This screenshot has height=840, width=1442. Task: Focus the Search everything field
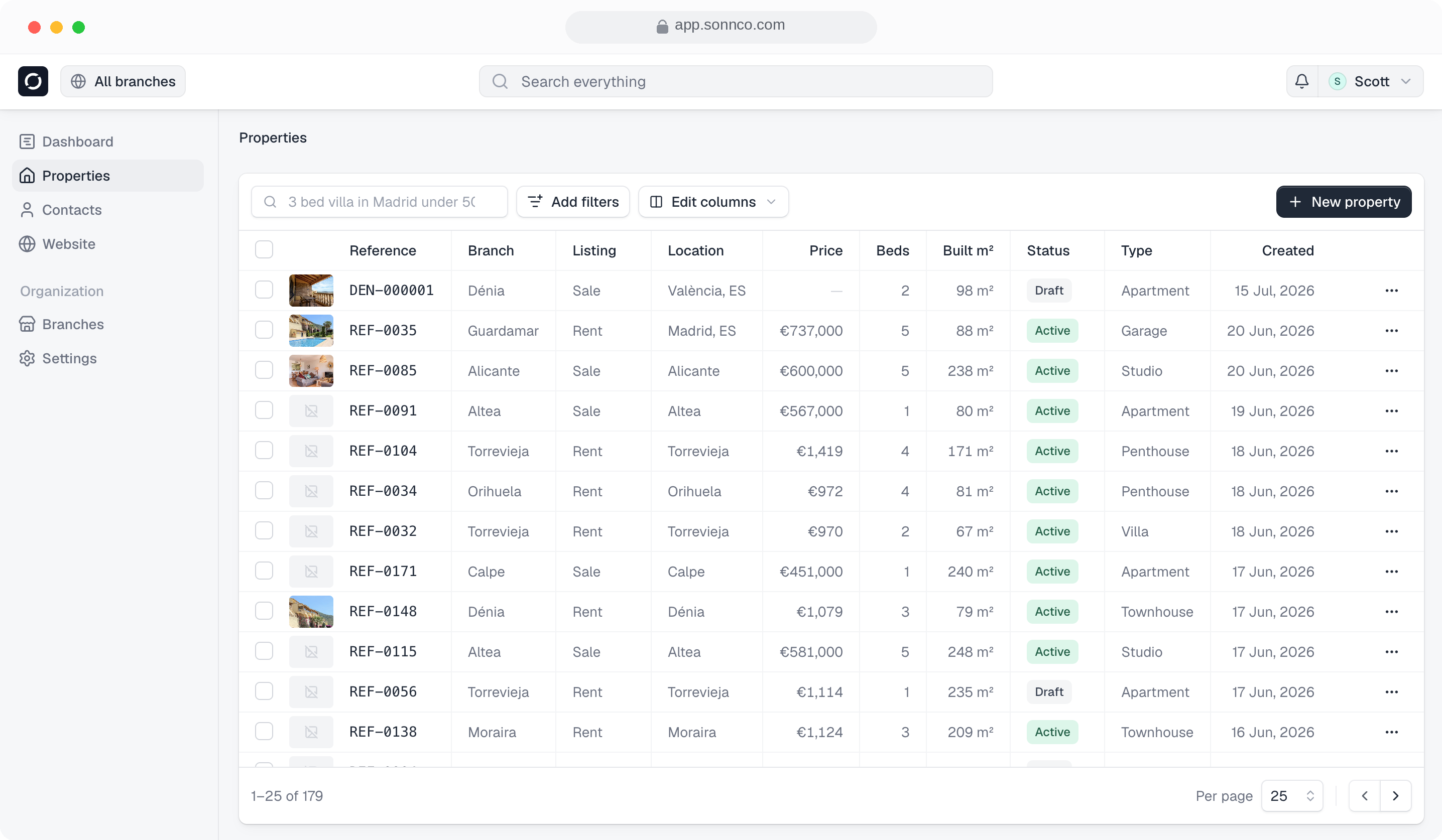pyautogui.click(x=736, y=81)
